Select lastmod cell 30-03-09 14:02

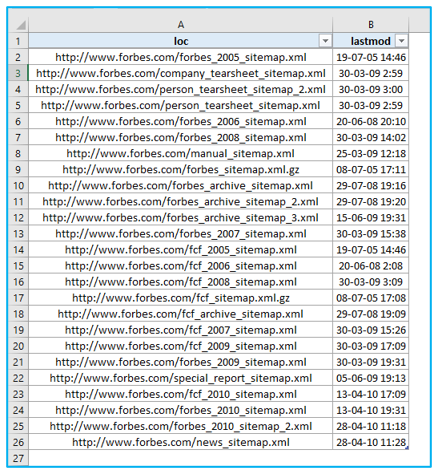pyautogui.click(x=371, y=137)
